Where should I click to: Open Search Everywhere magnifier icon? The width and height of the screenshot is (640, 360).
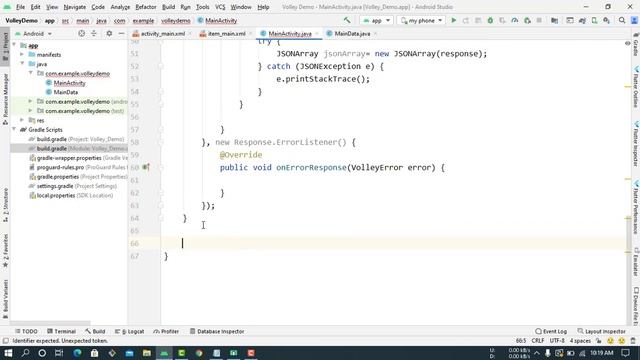(622, 20)
